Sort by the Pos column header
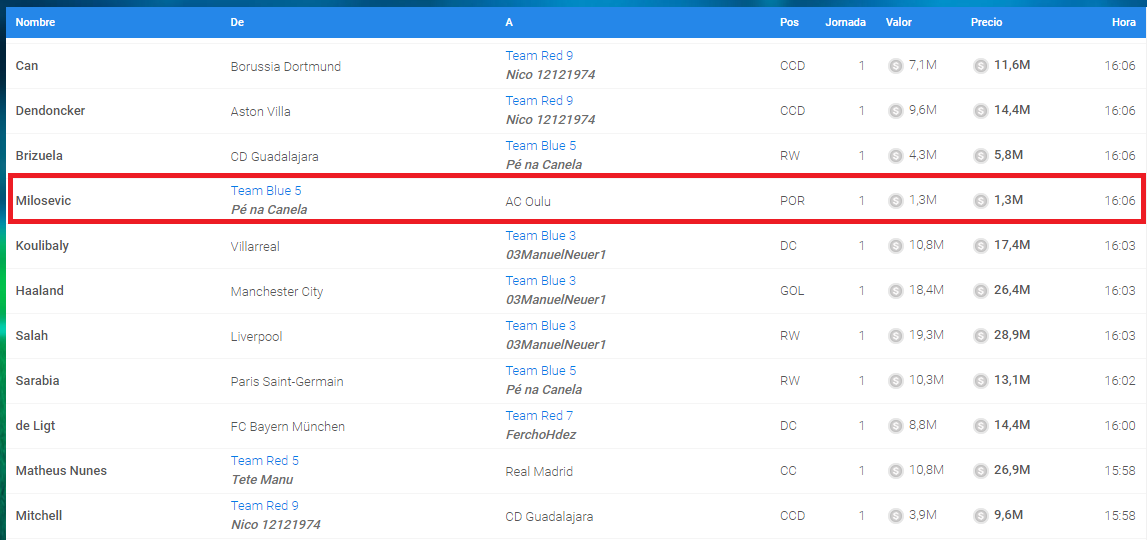The width and height of the screenshot is (1147, 540). [789, 22]
